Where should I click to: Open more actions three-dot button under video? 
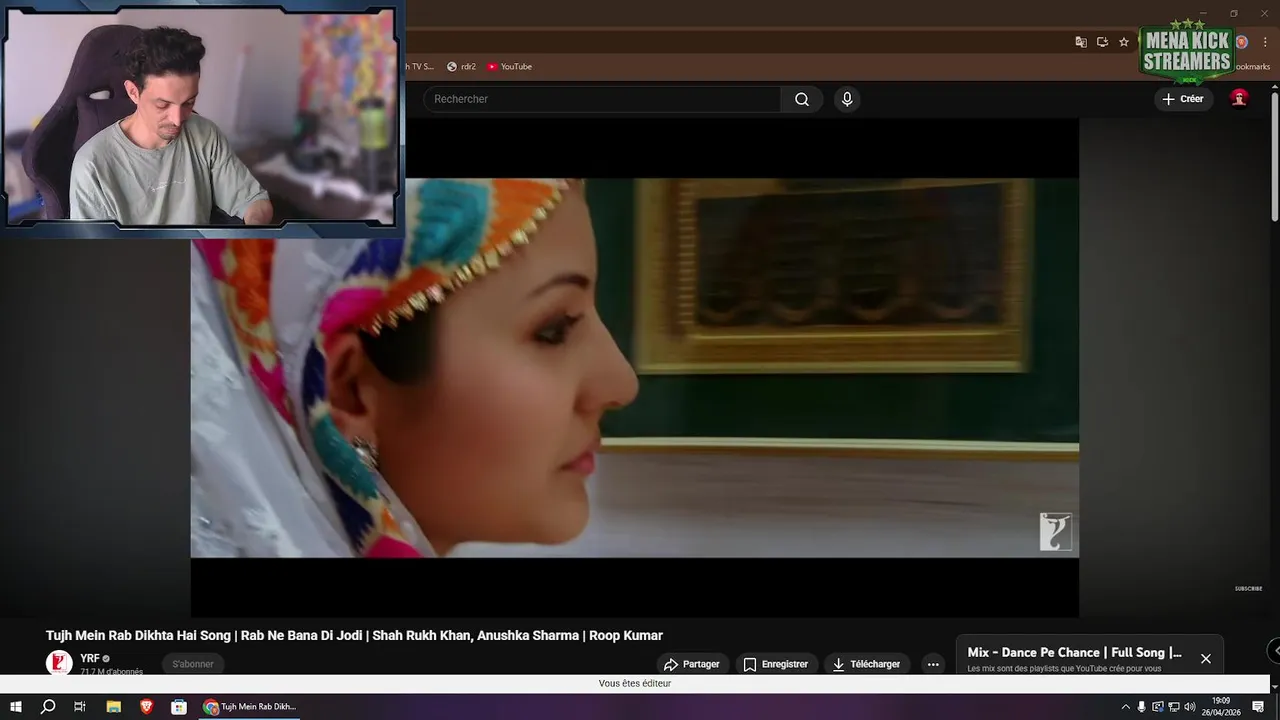(933, 664)
